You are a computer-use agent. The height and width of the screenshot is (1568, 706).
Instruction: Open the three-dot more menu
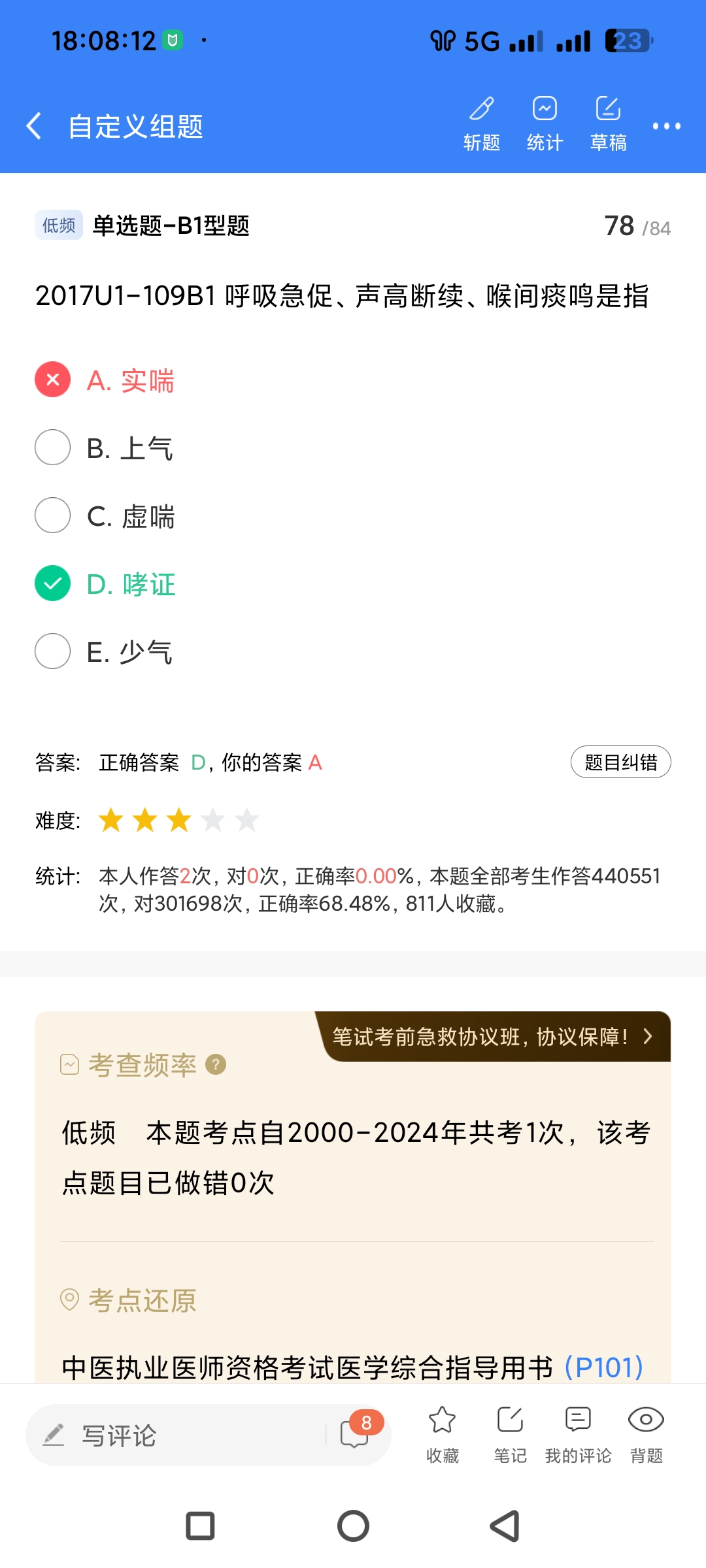pos(666,125)
